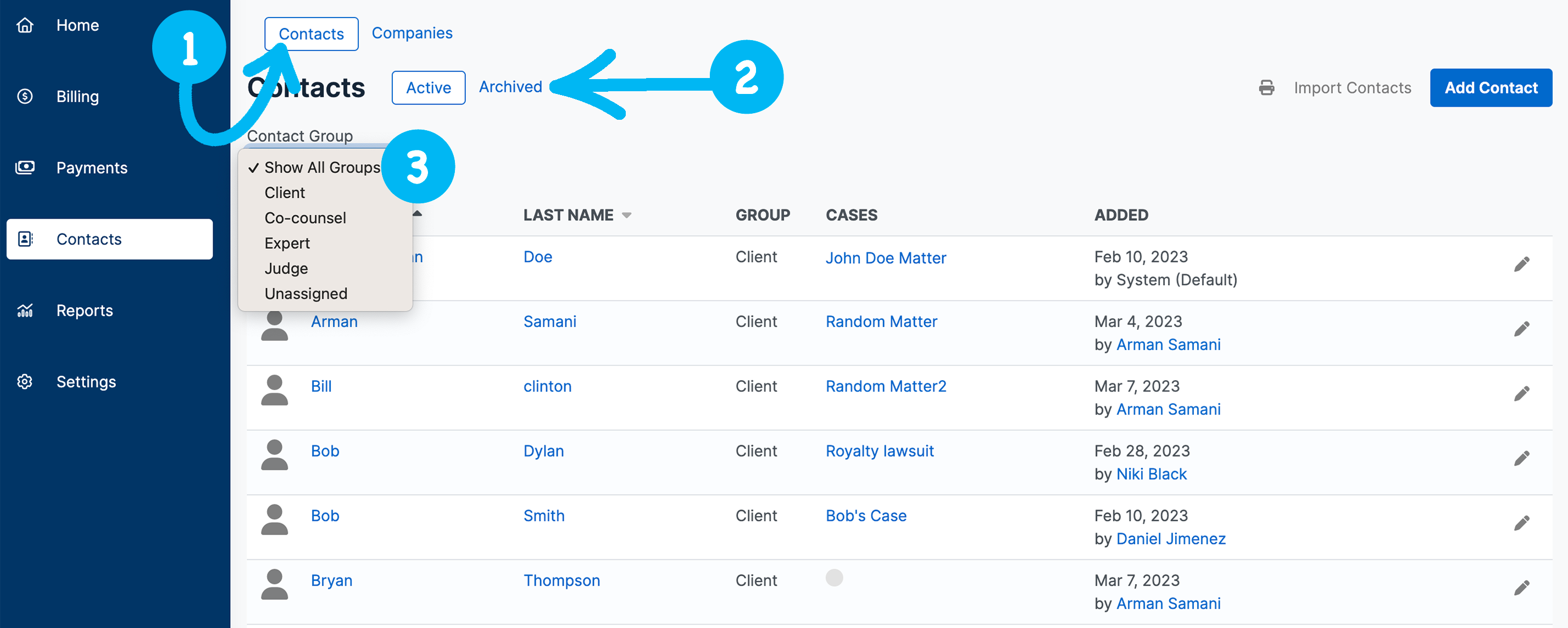Screen dimensions: 1568x628
Task: Click the Billing dollar icon in sidebar
Action: [25, 96]
